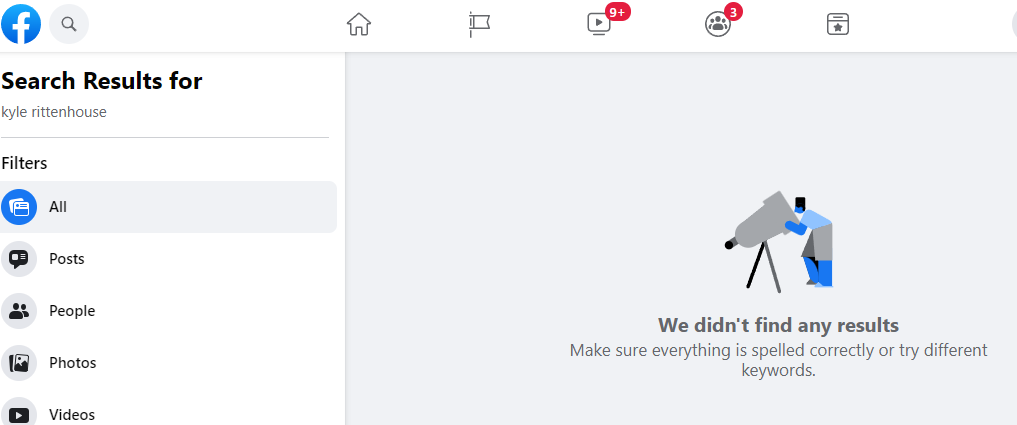
Task: Open the Groups icon with 3 badge
Action: (717, 25)
